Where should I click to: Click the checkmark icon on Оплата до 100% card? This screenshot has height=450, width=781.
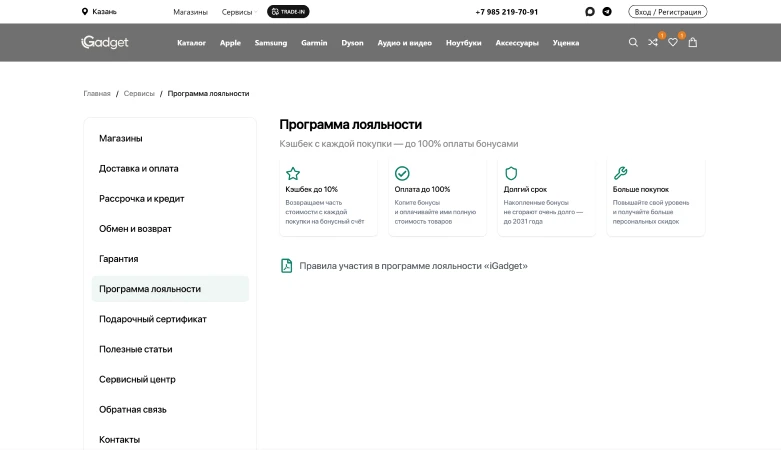click(x=402, y=173)
